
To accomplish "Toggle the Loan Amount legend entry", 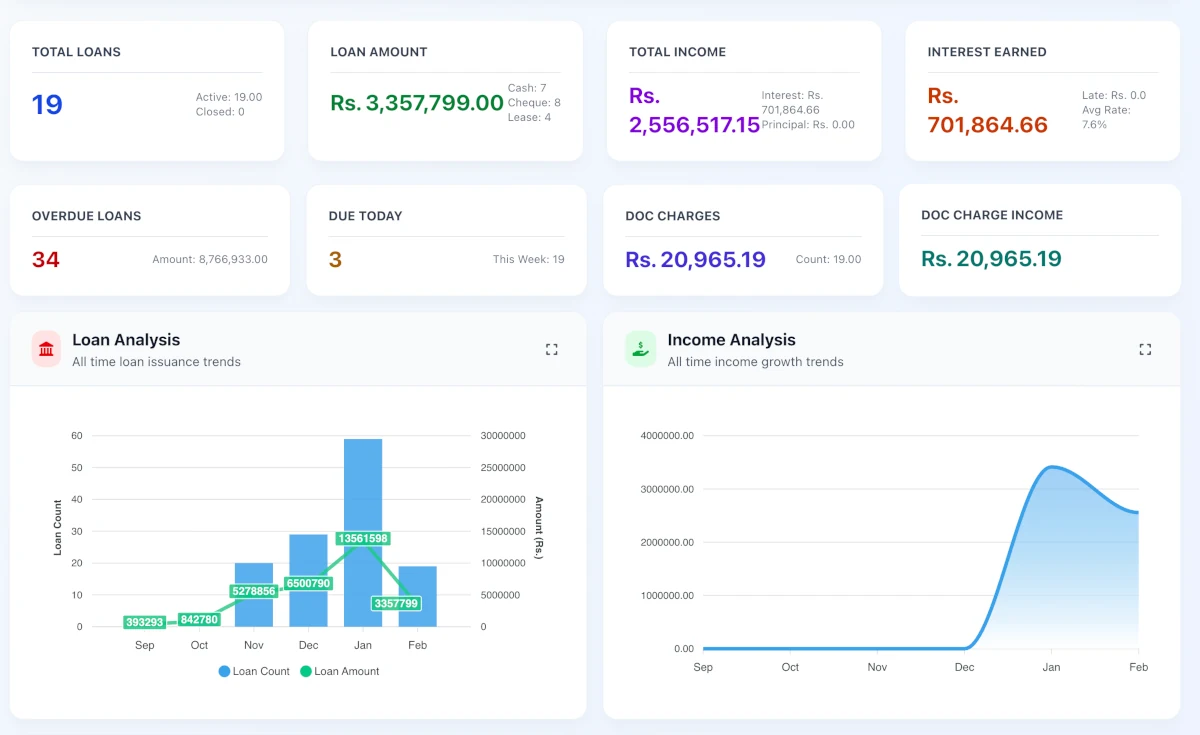I will 340,671.
